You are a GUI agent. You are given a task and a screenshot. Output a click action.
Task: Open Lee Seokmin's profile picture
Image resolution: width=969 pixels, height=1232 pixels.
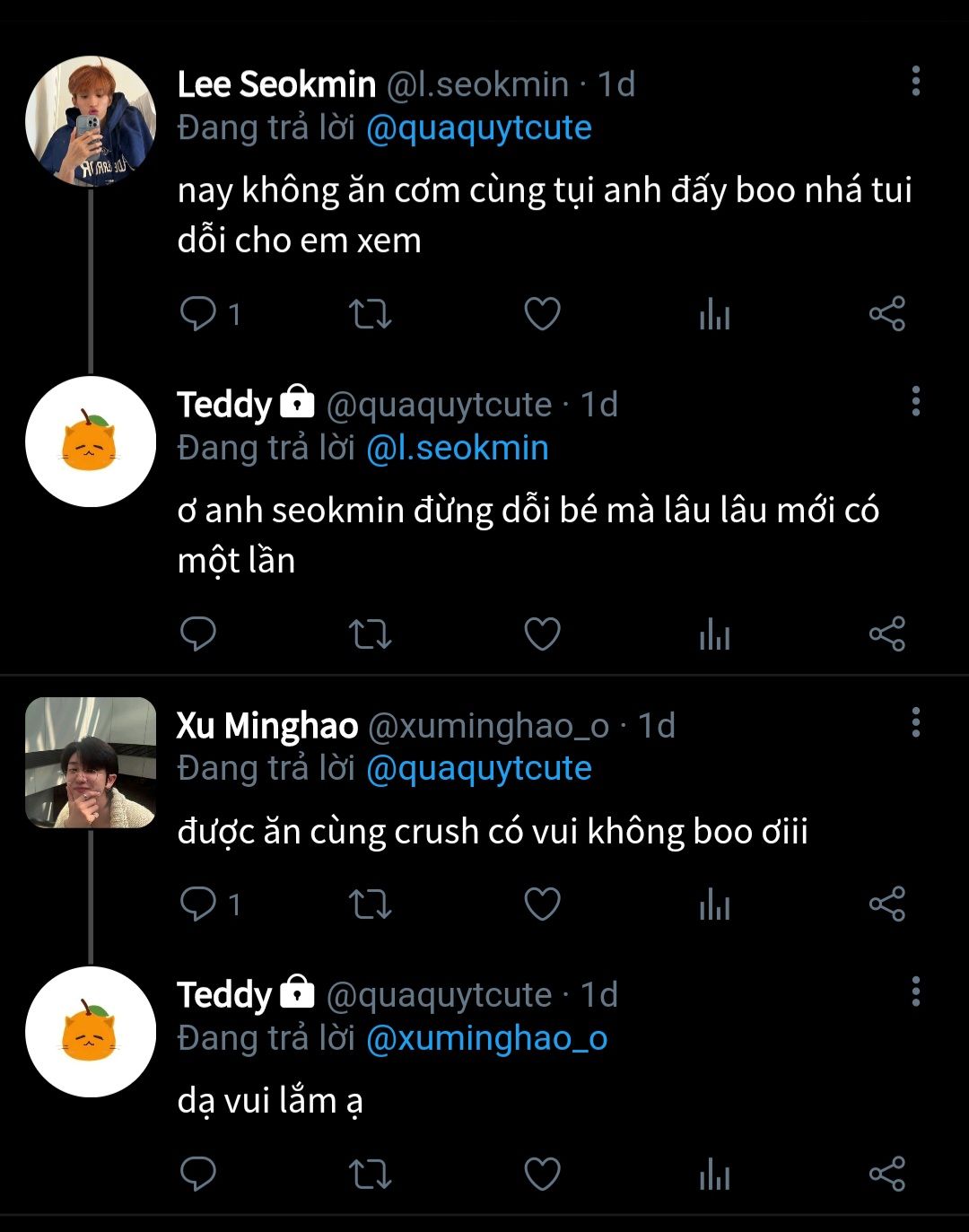pos(90,121)
